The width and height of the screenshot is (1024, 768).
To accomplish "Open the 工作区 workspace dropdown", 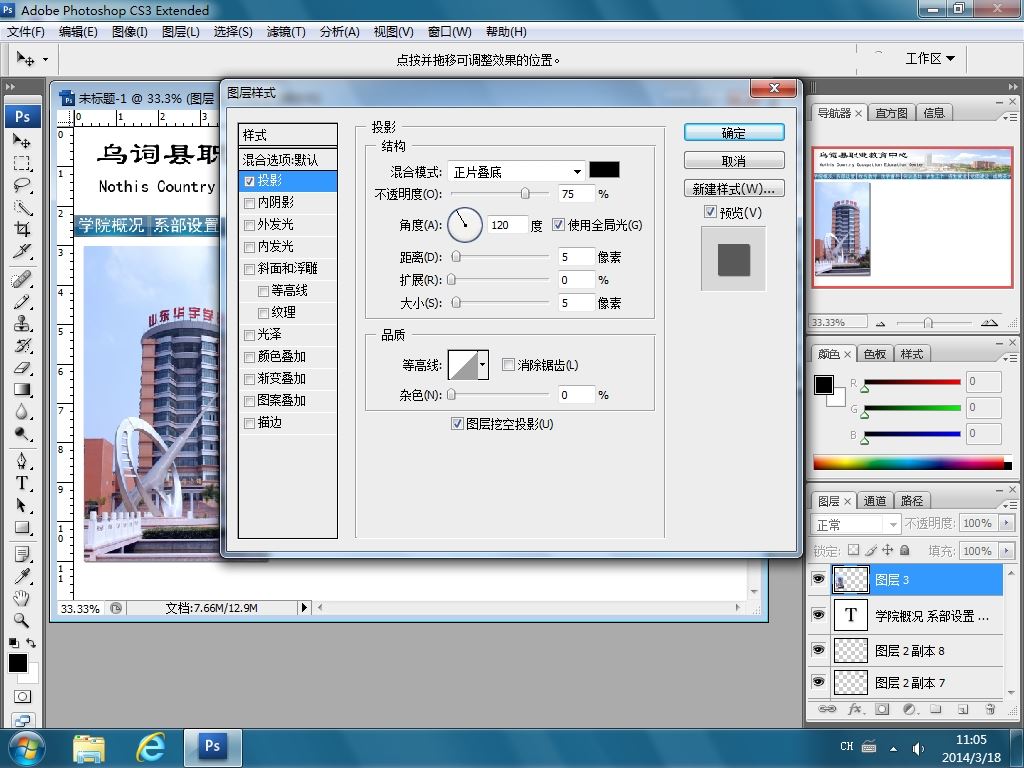I will pos(930,59).
